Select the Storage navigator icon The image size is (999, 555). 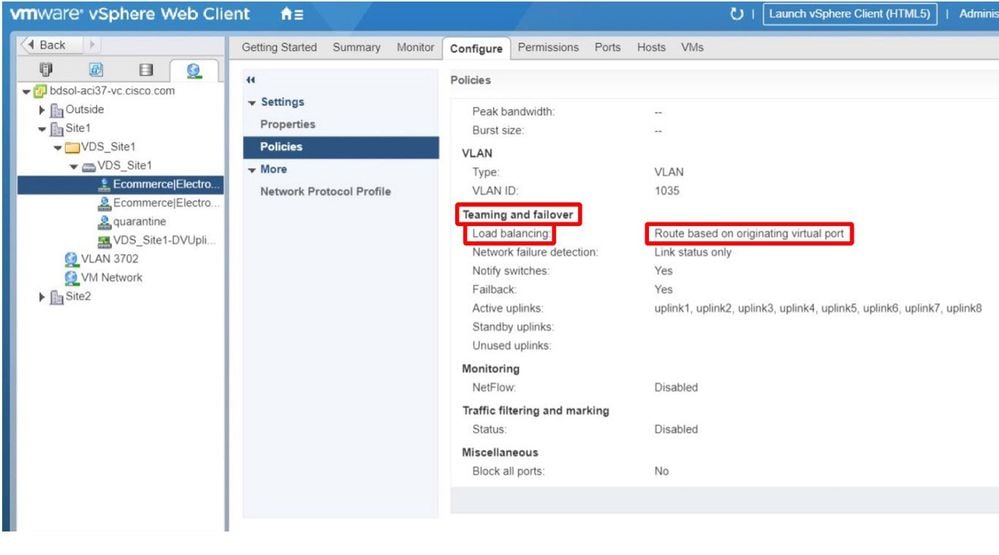click(146, 69)
